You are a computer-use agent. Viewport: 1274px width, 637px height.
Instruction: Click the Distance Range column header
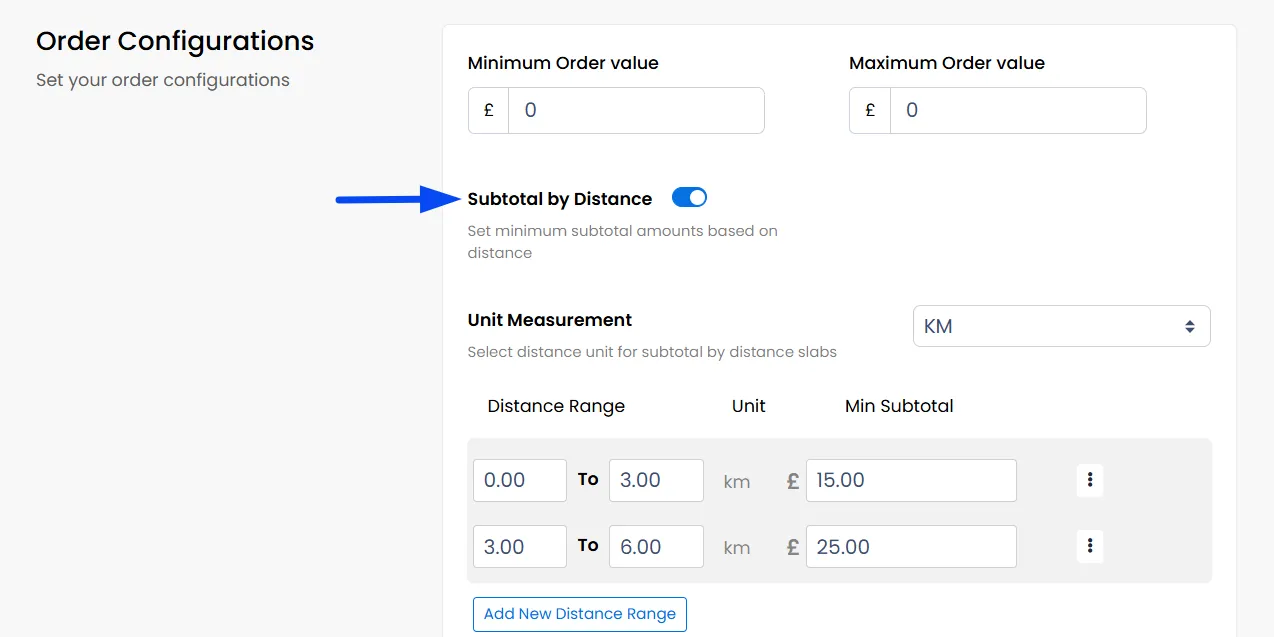click(556, 406)
